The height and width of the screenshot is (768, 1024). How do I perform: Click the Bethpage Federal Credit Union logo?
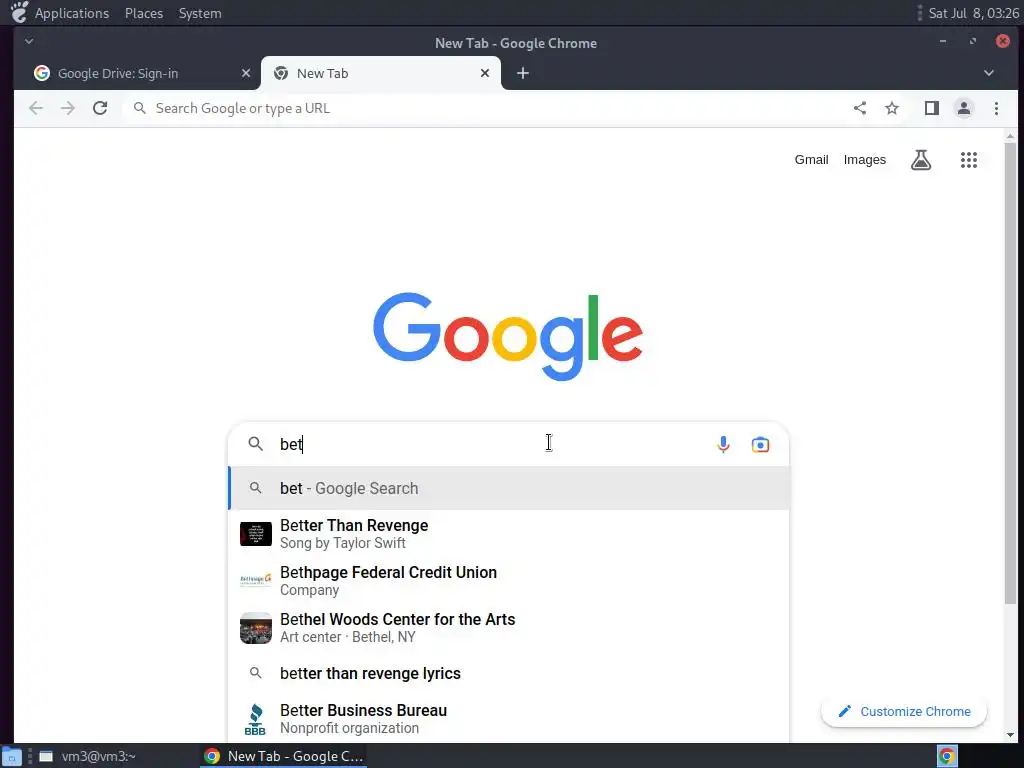256,579
